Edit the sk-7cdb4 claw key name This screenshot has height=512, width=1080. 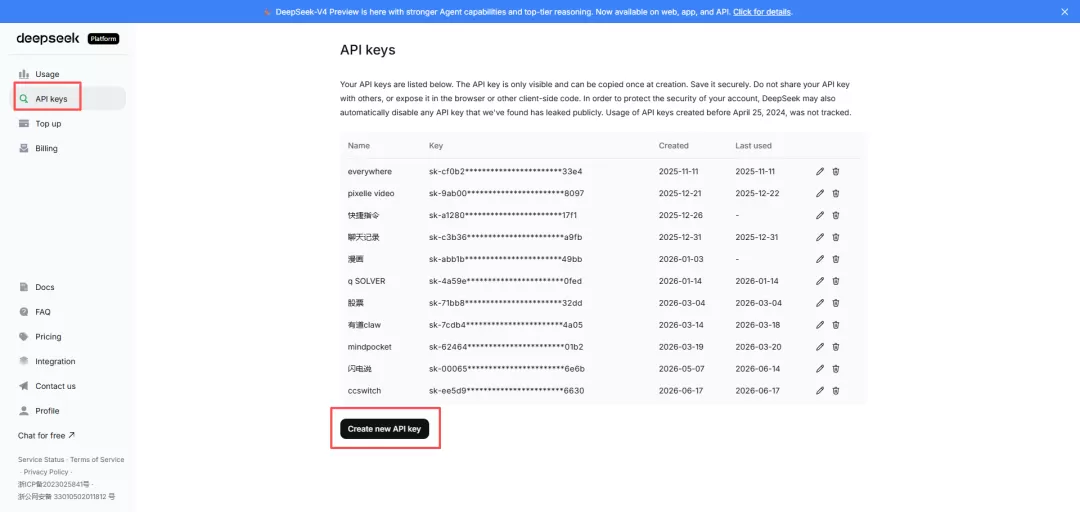[x=820, y=325]
